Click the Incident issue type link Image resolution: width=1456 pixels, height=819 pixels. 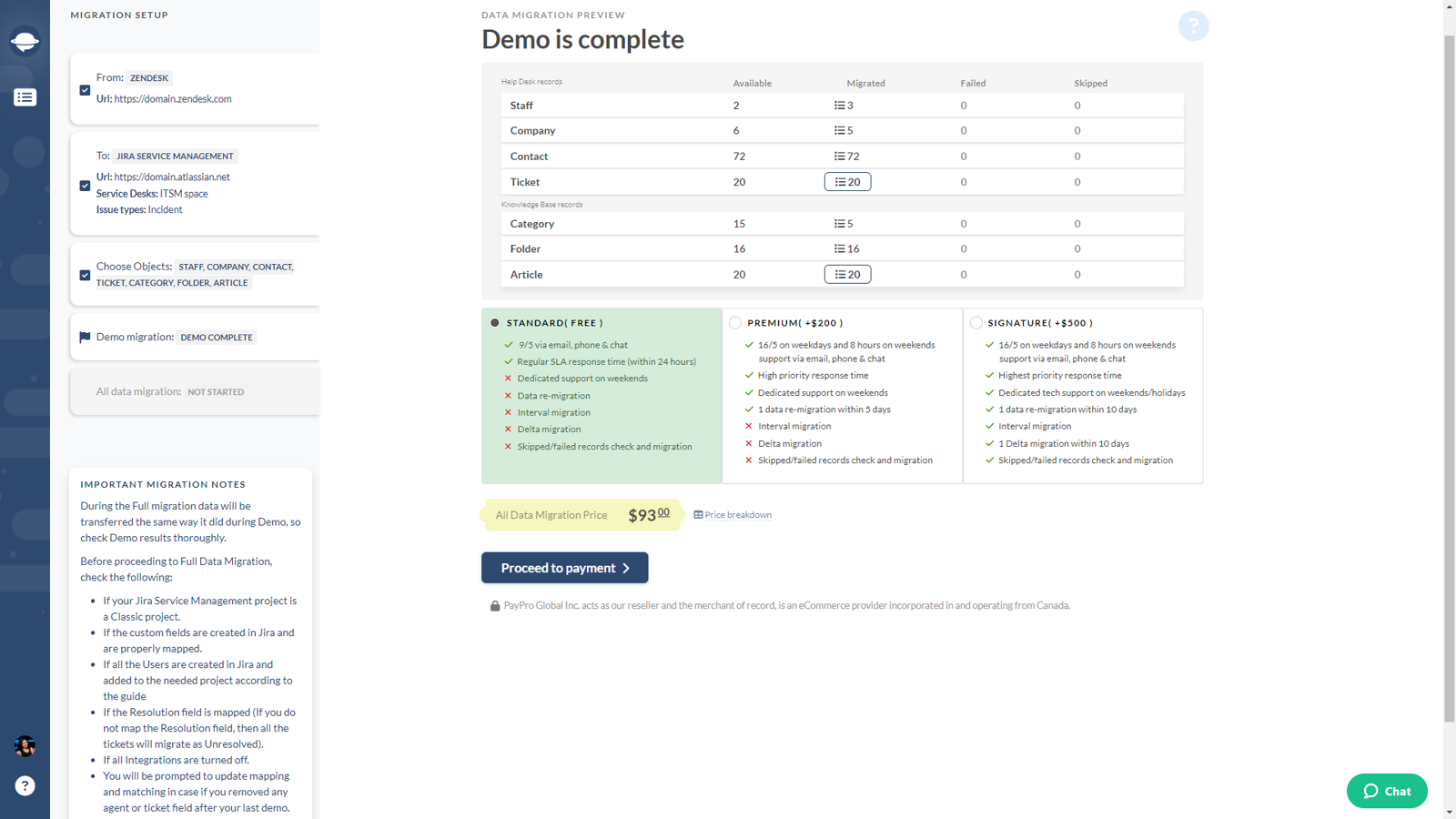165,210
